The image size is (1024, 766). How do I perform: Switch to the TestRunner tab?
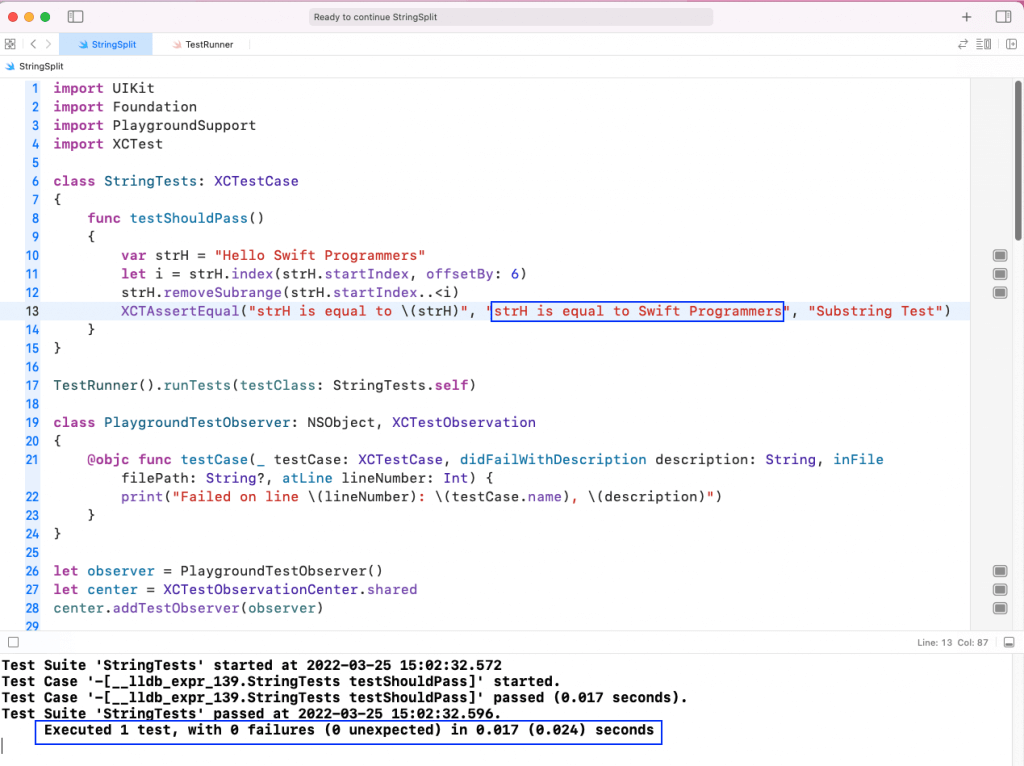coord(205,44)
